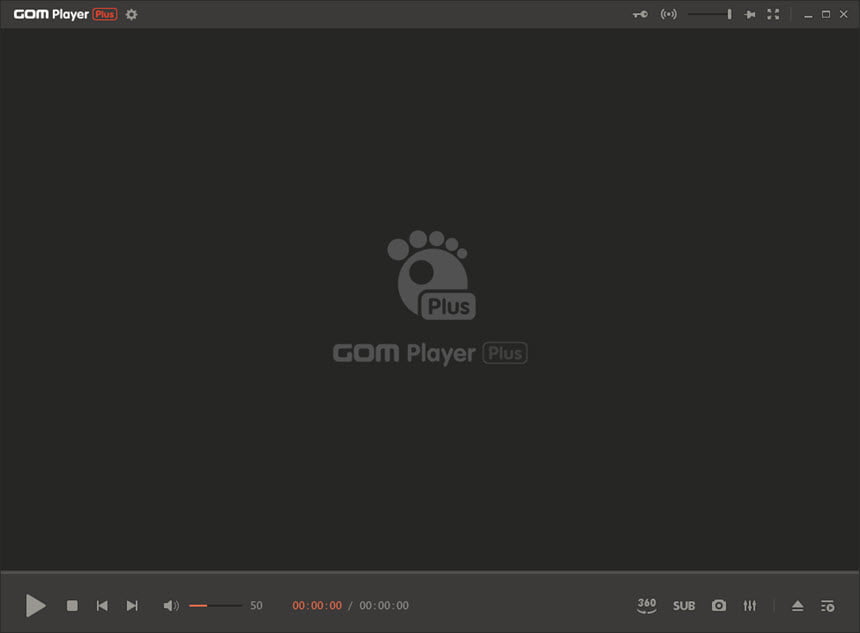Toggle fullscreen mode from the title bar

pos(772,14)
